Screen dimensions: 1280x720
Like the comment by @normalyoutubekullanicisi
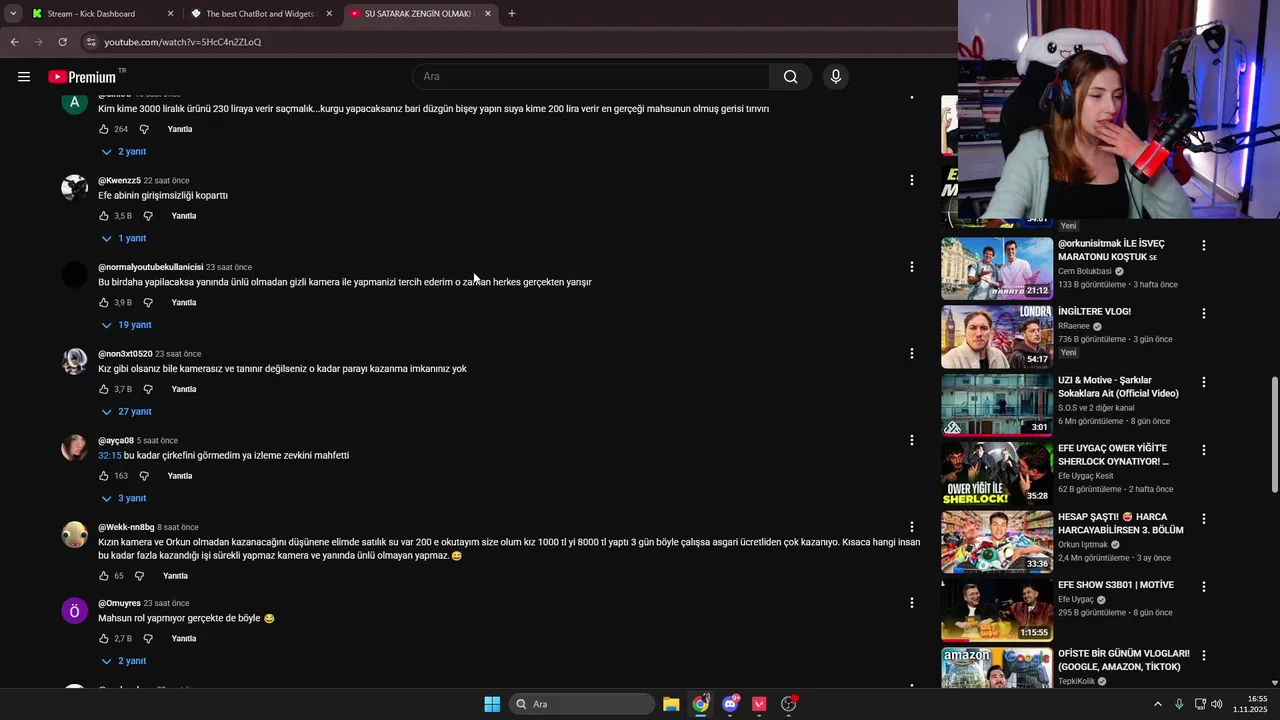(104, 303)
